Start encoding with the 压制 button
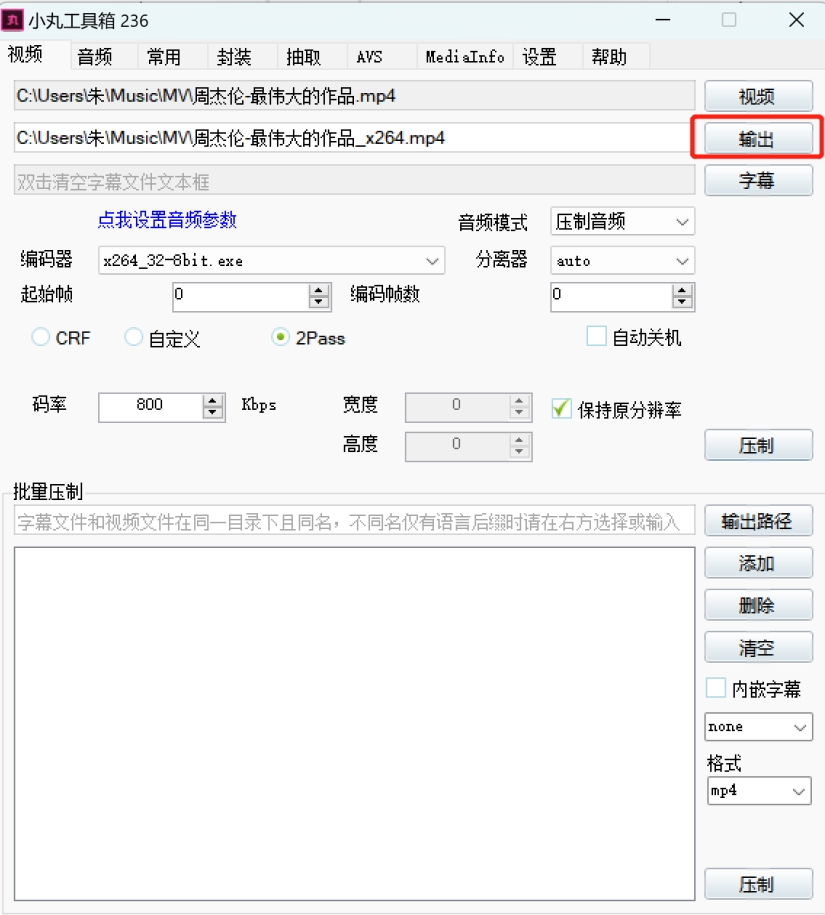Screen dimensions: 825x915 [x=758, y=445]
